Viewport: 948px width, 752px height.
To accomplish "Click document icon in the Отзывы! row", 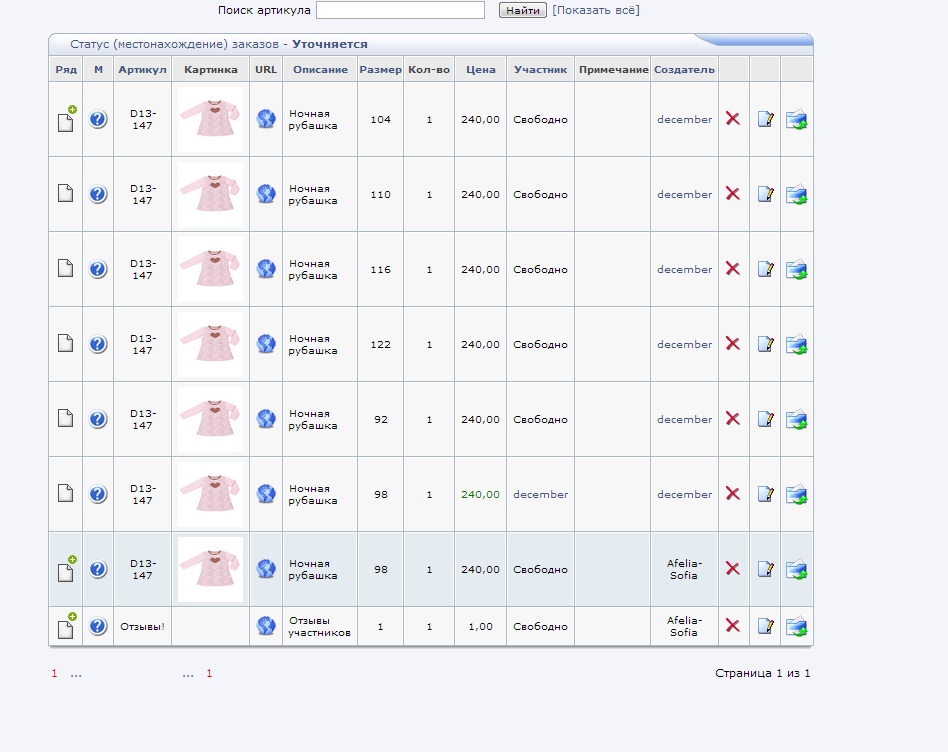I will 65,628.
